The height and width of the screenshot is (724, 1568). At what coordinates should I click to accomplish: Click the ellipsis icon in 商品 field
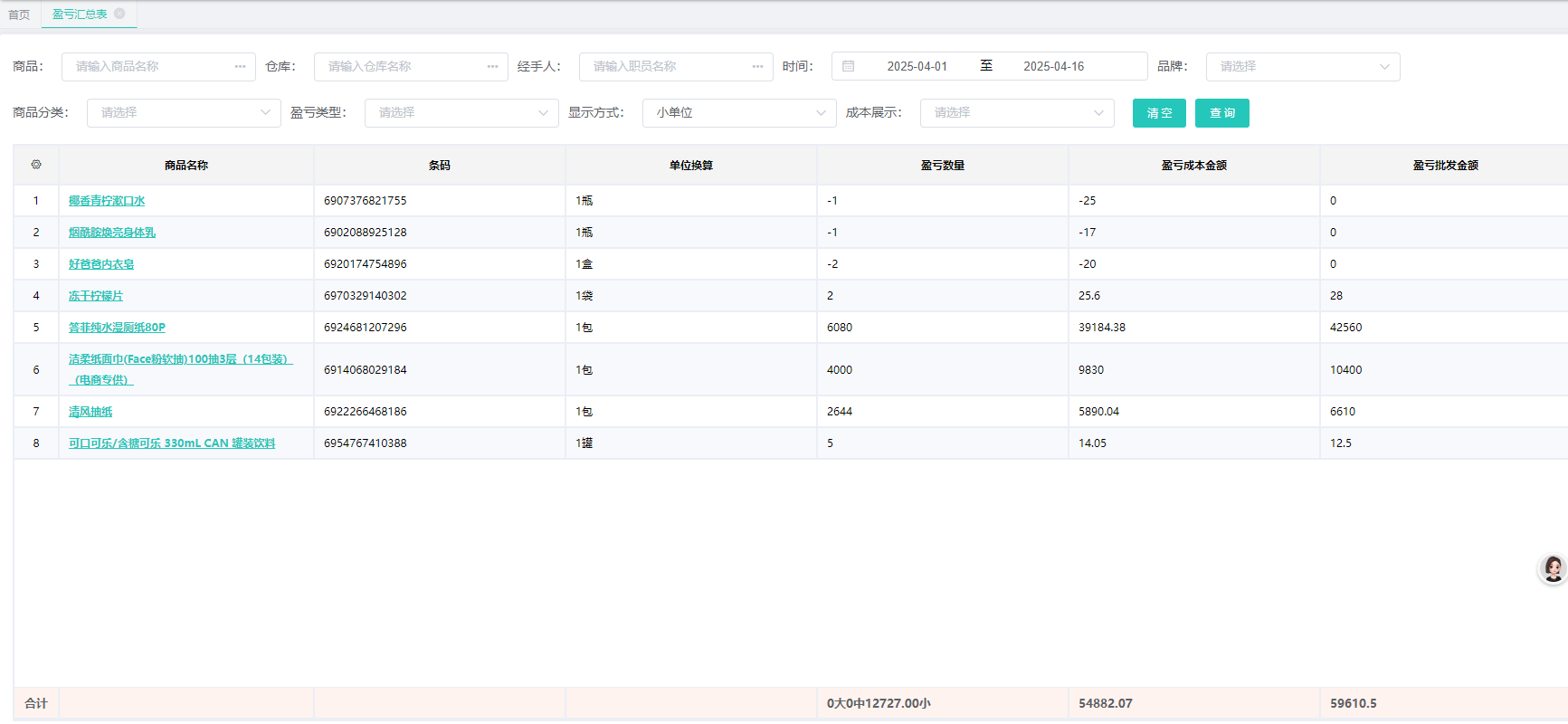pyautogui.click(x=240, y=67)
